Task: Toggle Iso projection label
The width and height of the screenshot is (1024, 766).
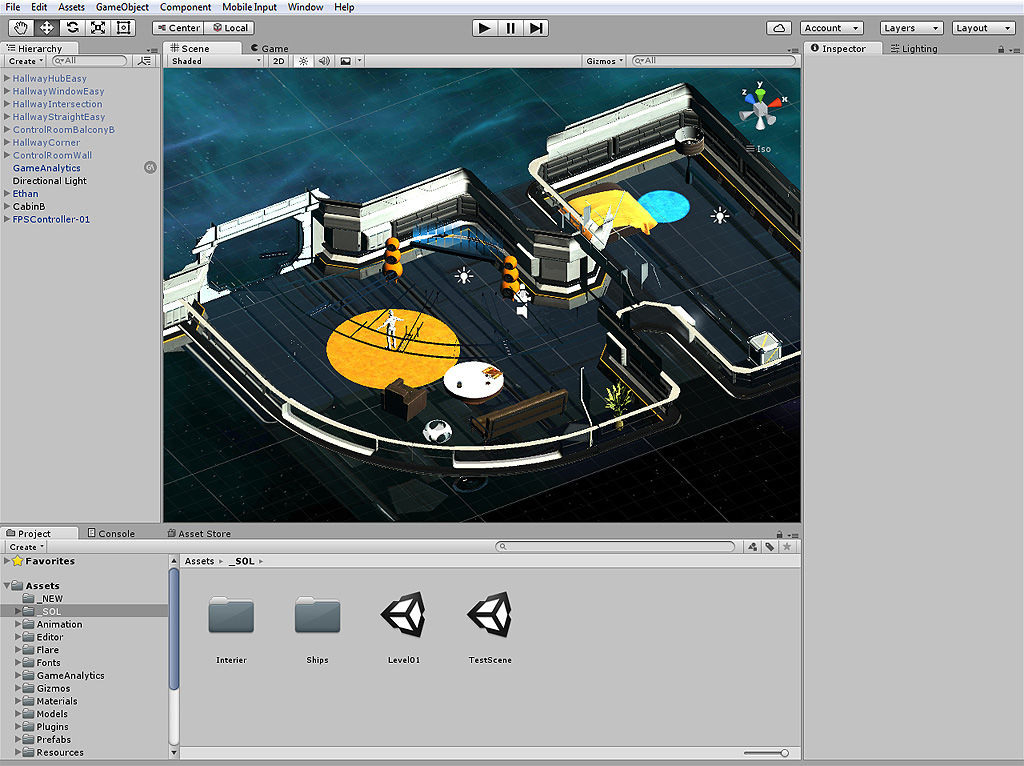Action: click(758, 149)
